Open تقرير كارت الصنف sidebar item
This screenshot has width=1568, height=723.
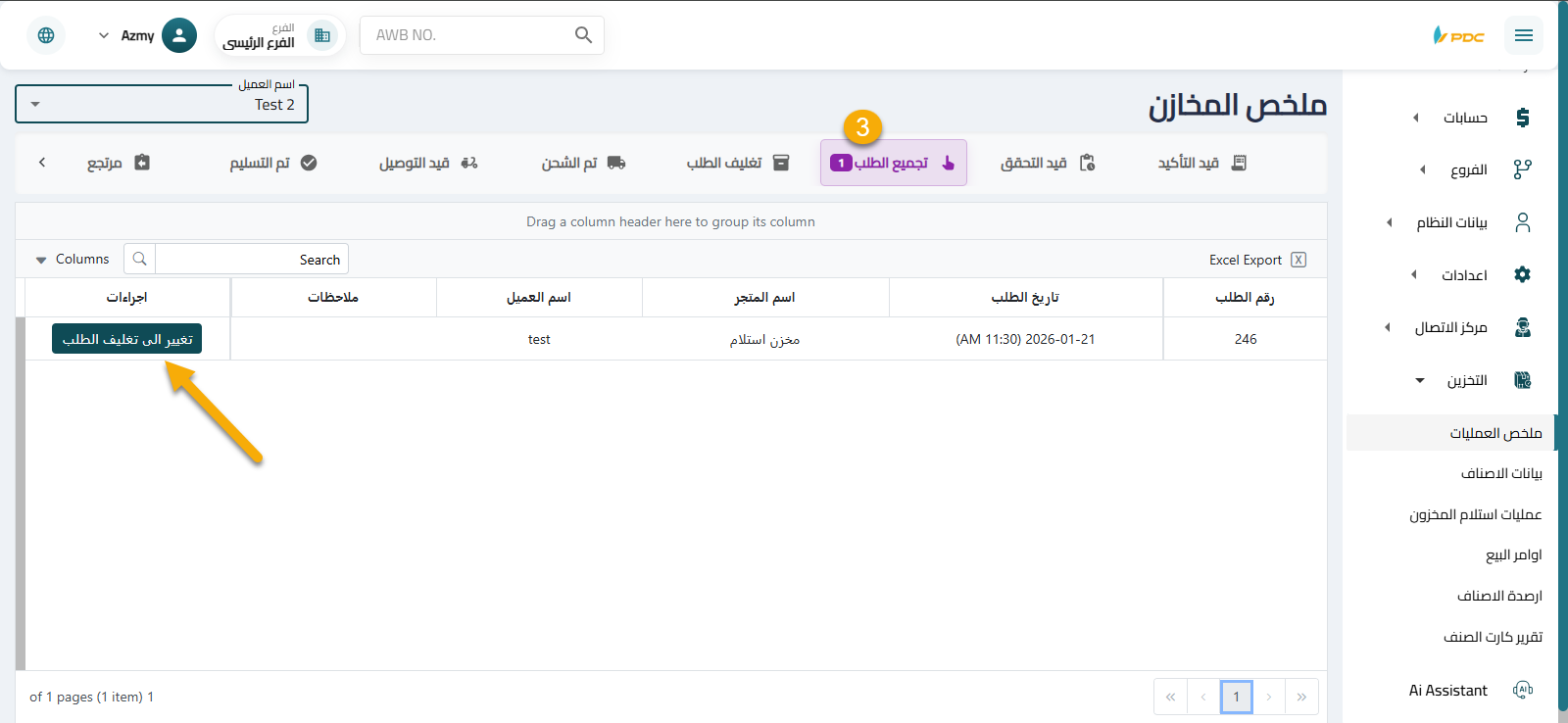(x=1493, y=637)
